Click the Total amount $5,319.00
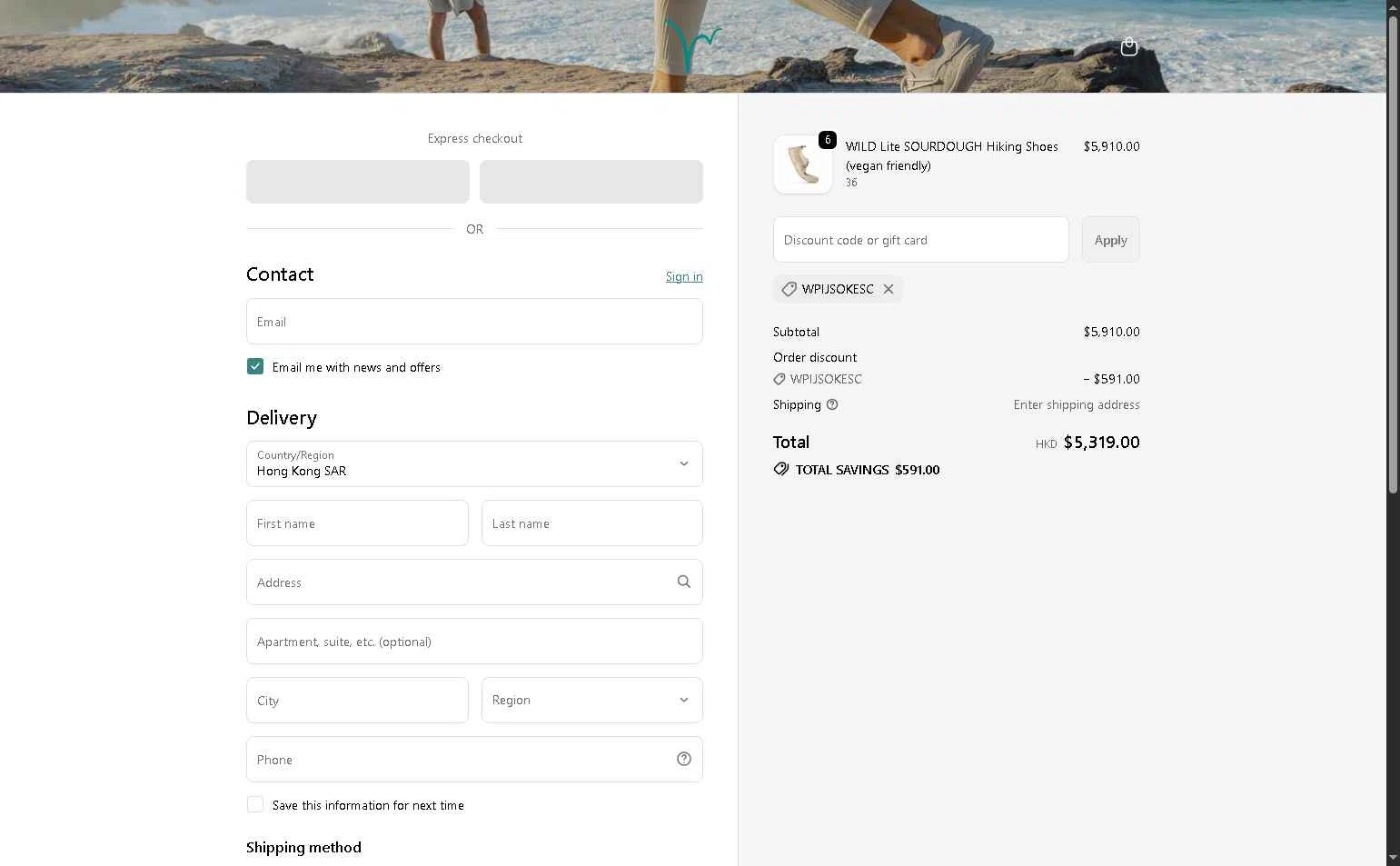1400x866 pixels. point(1101,443)
